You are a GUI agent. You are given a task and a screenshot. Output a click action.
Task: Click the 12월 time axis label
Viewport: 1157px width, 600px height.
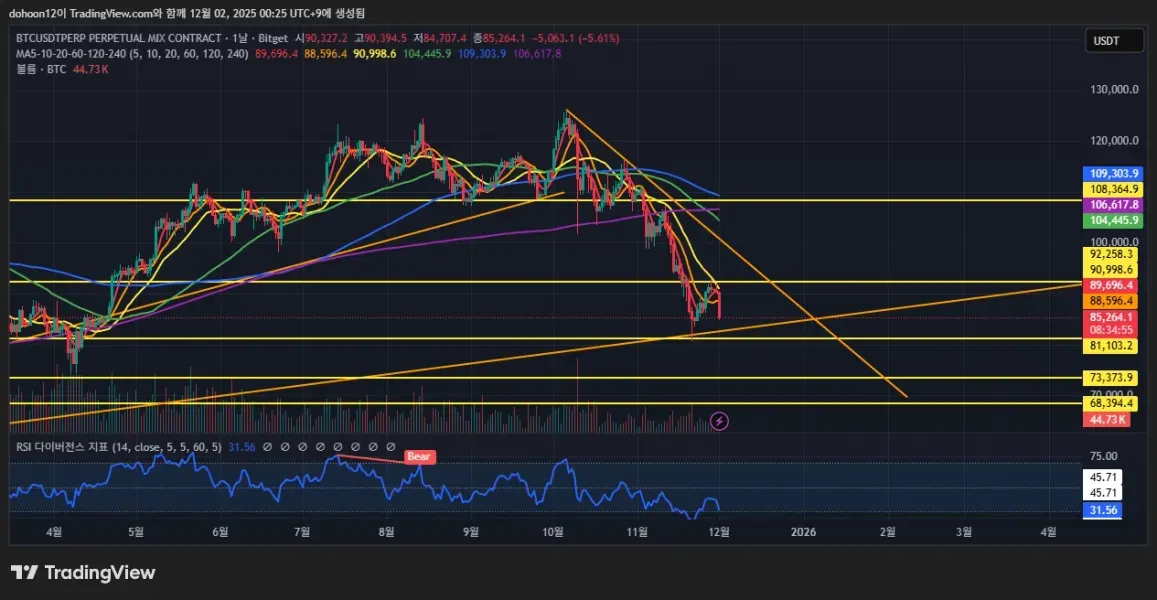pyautogui.click(x=719, y=532)
